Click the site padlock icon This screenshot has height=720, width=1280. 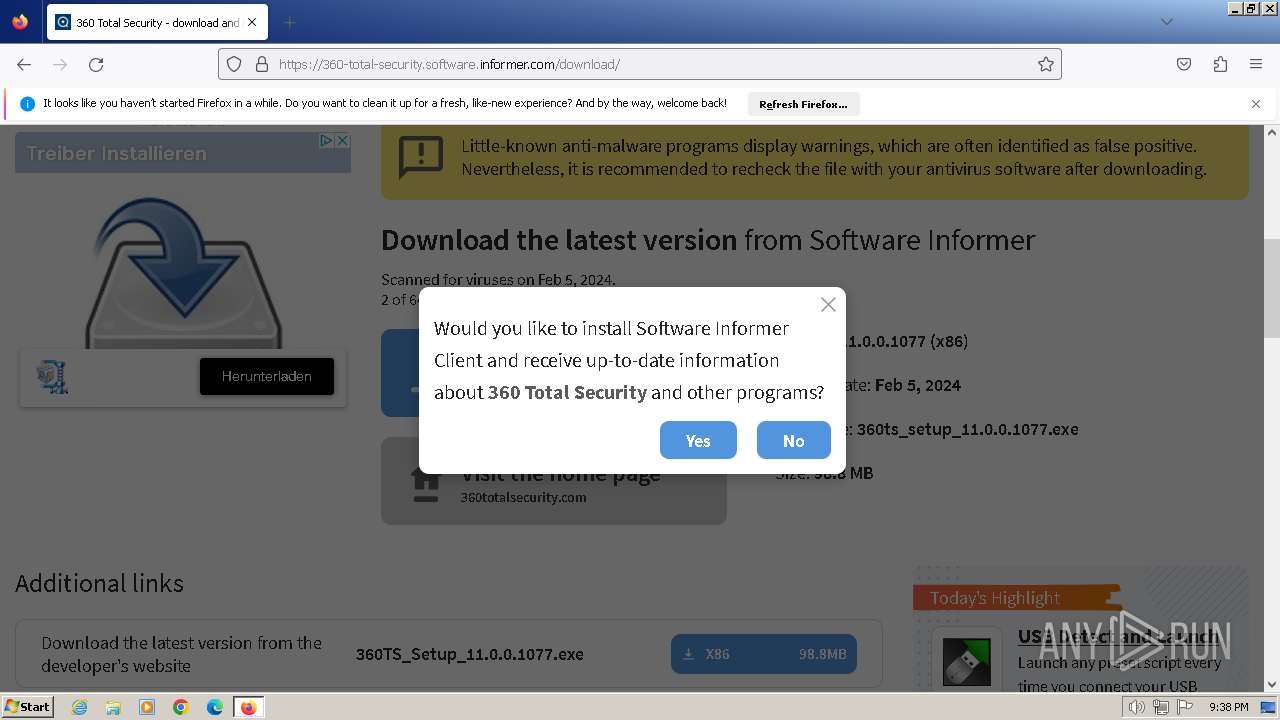point(262,64)
